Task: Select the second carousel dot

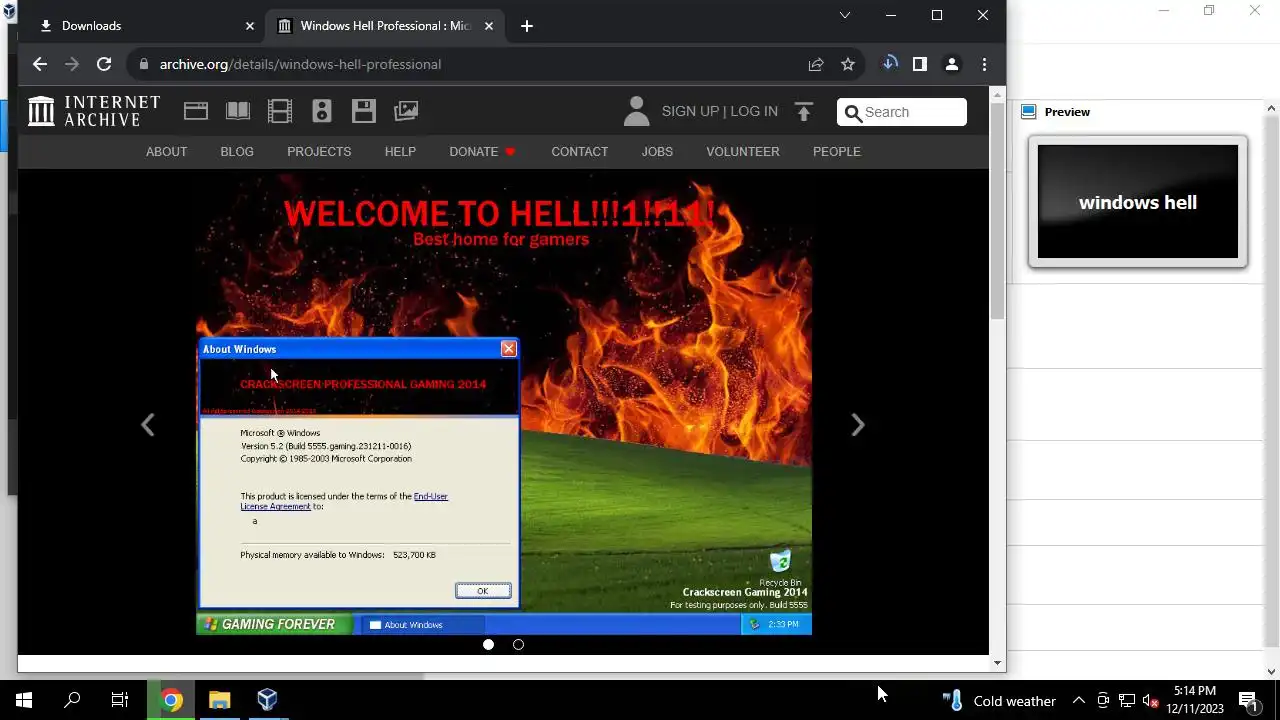Action: point(518,645)
